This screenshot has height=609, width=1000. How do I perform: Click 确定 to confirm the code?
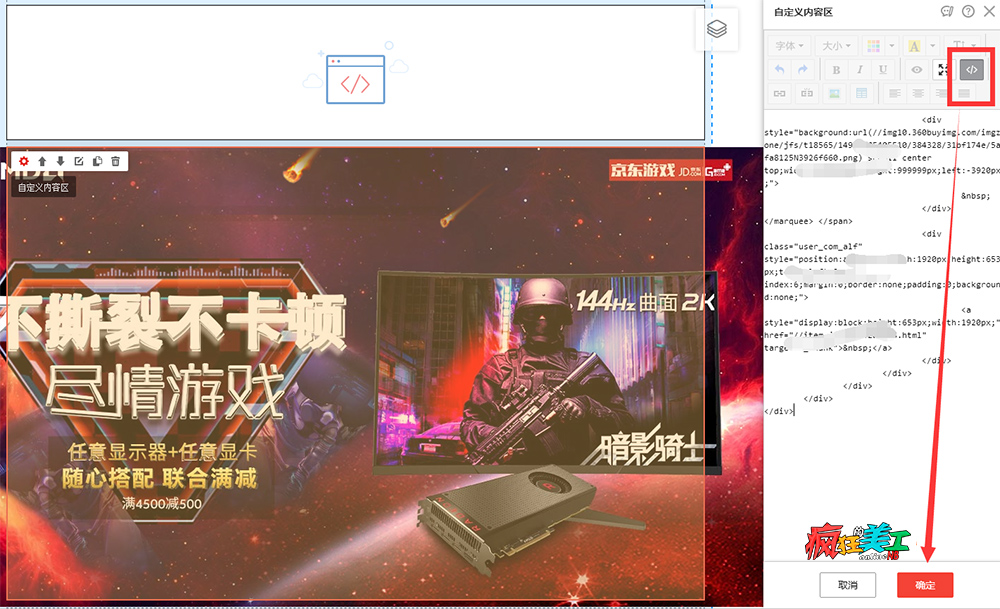925,585
